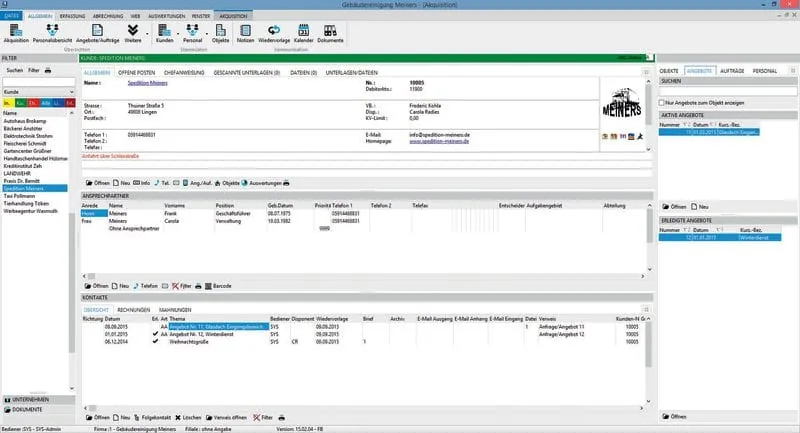Screen dimensions: 800x433
Task: Click the Wiedervorlage ribbon icon
Action: [274, 34]
